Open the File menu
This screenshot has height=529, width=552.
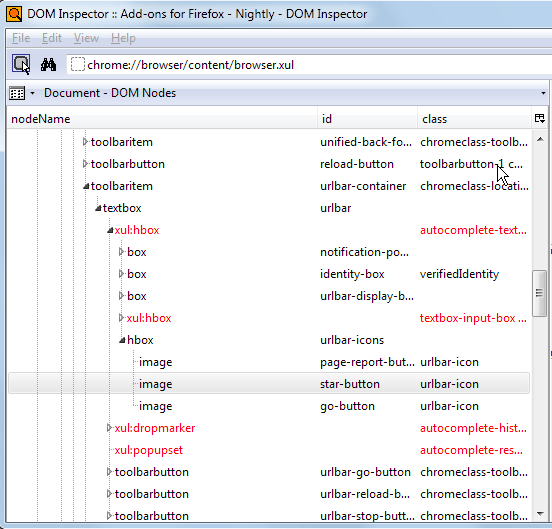[21, 38]
